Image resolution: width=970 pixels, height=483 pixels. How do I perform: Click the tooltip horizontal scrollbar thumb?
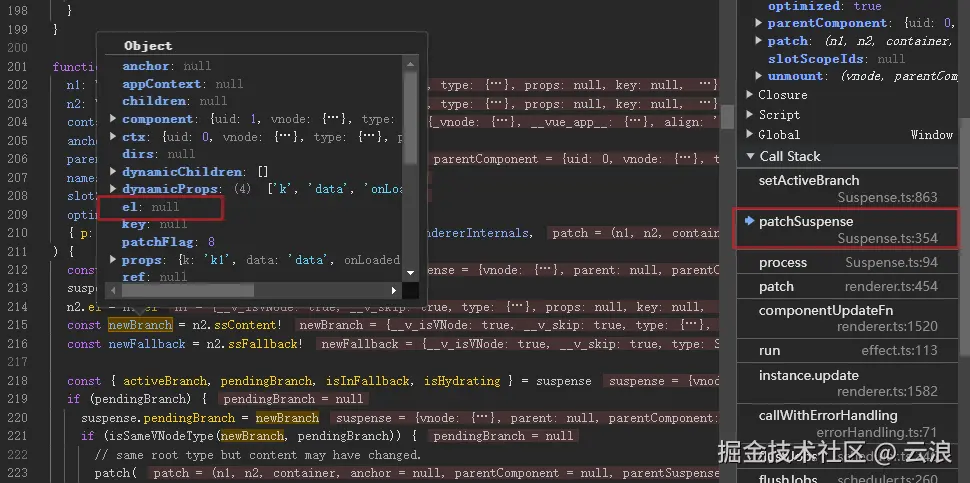(186, 290)
